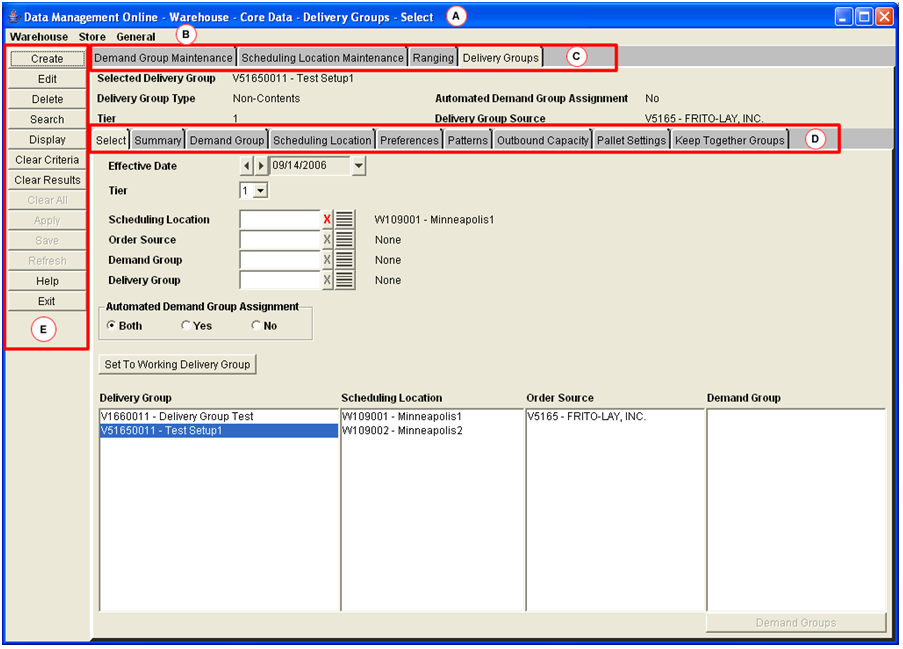This screenshot has width=903, height=649.
Task: Select V51650011 - Test Setup1 row
Action: coord(219,430)
